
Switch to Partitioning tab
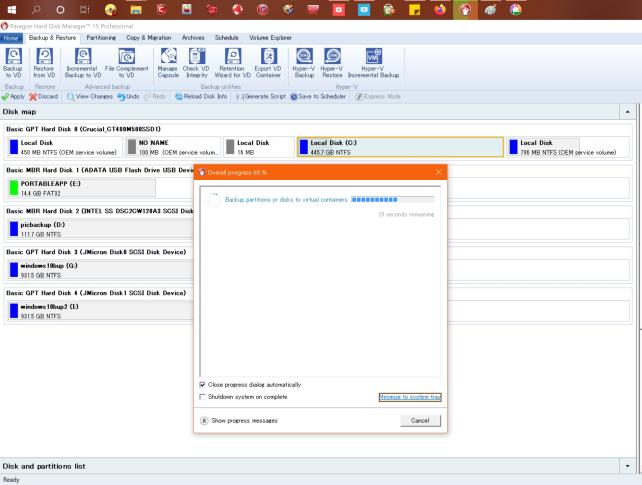point(101,38)
